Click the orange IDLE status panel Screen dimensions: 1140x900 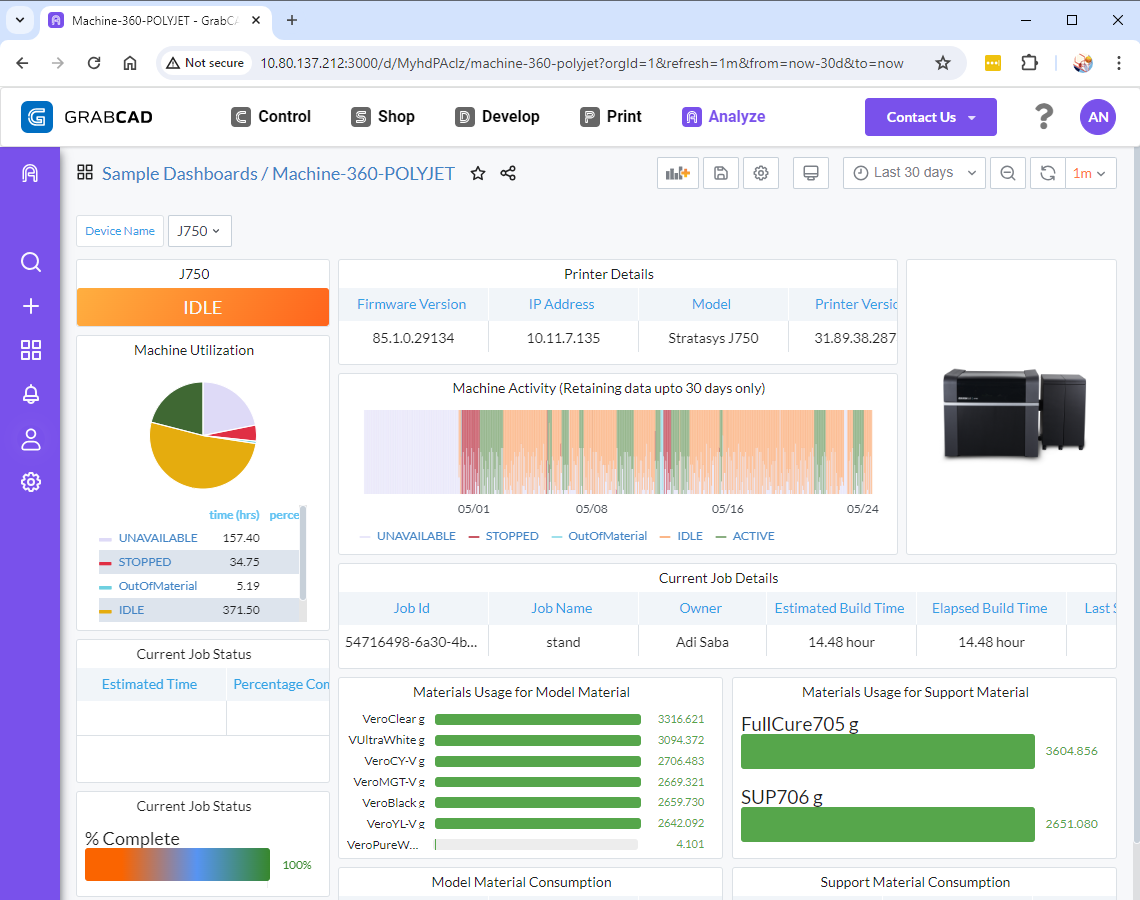(x=203, y=308)
